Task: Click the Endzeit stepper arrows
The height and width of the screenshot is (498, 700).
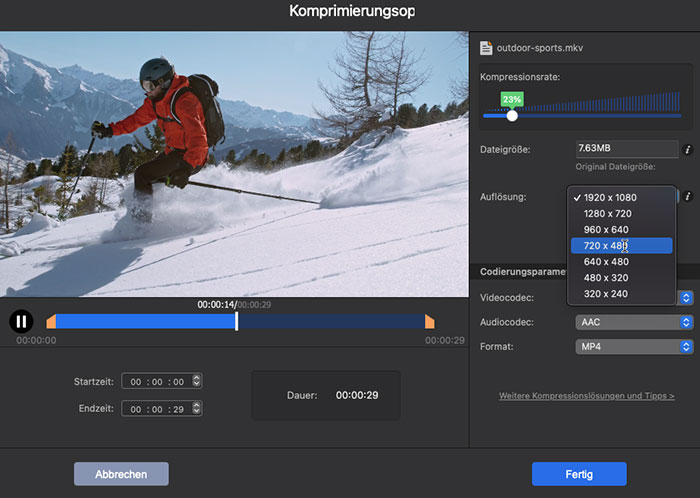Action: click(x=196, y=408)
